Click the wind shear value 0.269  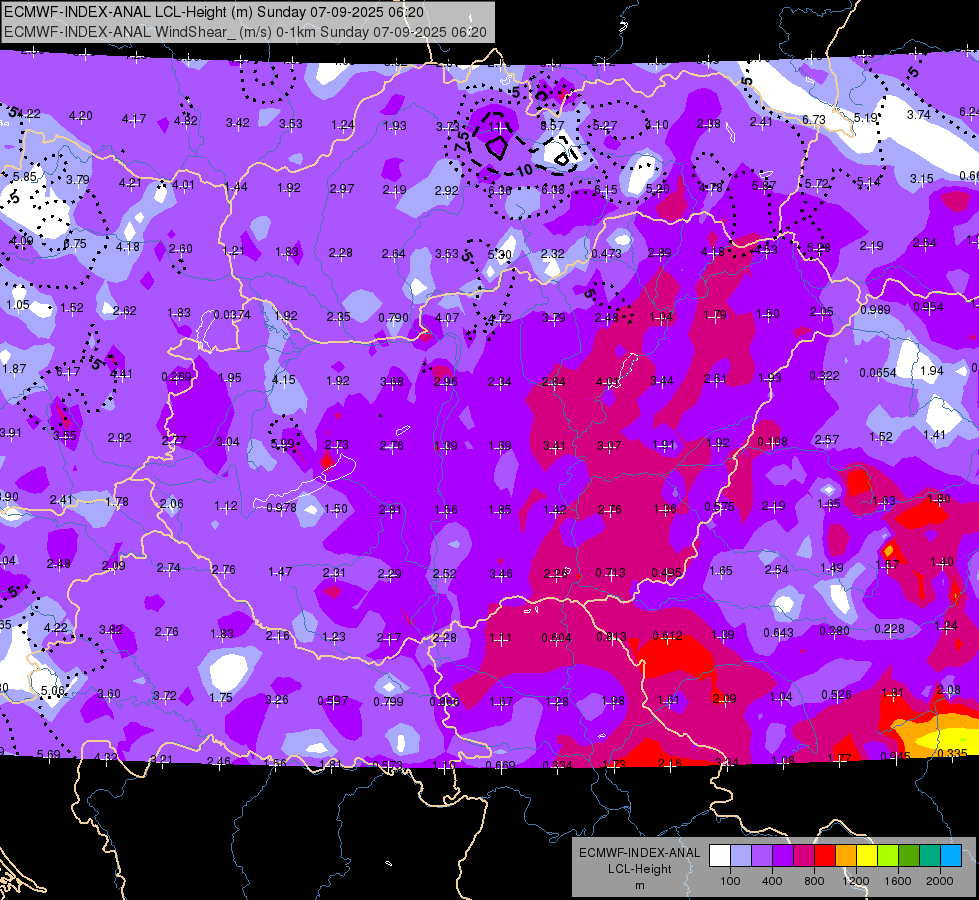click(x=176, y=377)
